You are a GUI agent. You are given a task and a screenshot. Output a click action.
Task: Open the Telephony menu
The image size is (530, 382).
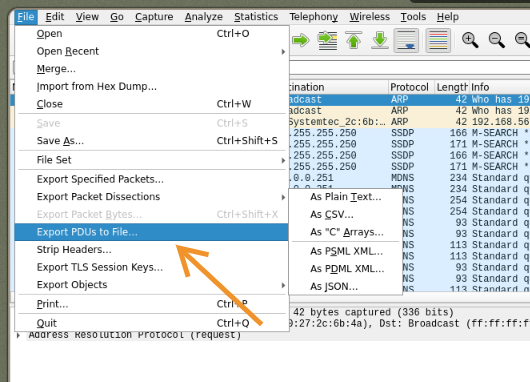coord(313,17)
